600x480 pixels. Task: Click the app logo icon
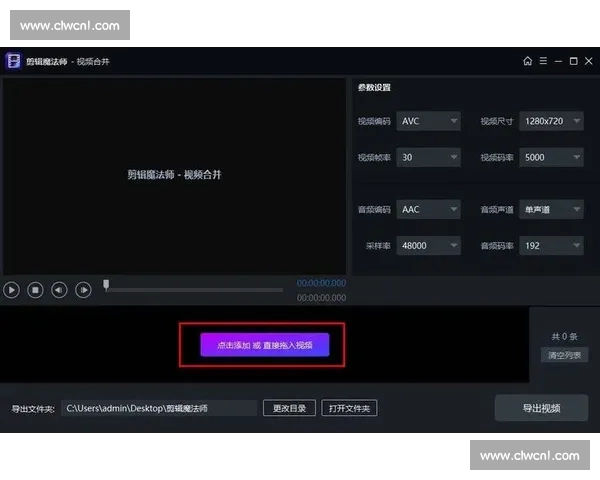(x=14, y=61)
